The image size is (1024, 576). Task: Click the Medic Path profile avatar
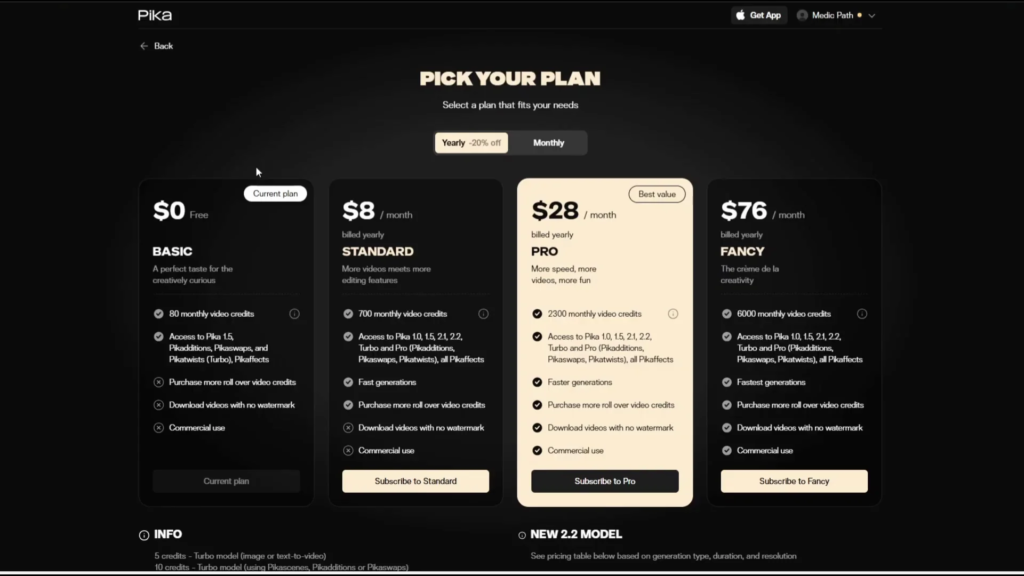coord(802,15)
